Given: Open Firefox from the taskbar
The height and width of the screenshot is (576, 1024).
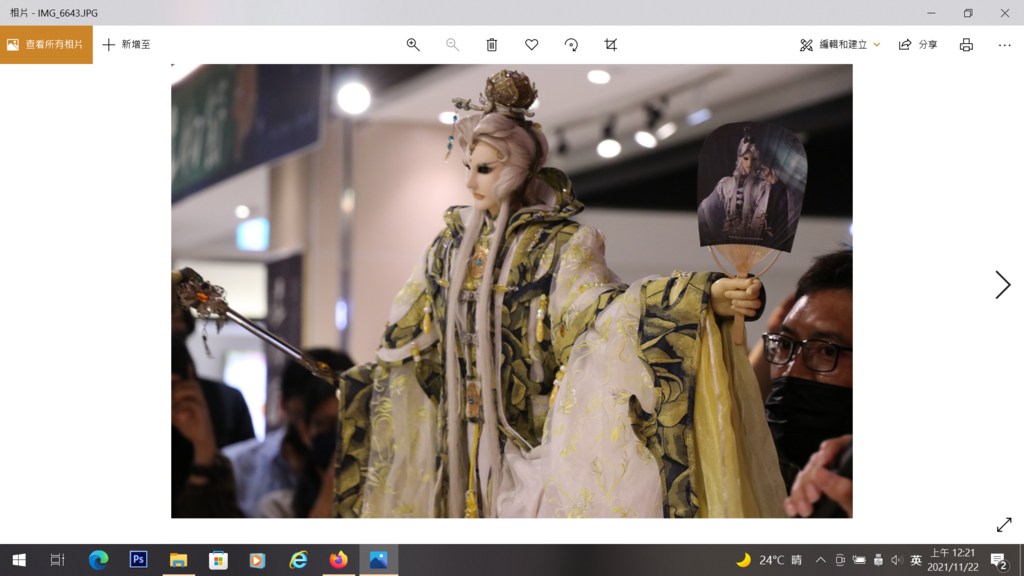Looking at the screenshot, I should click(338, 560).
